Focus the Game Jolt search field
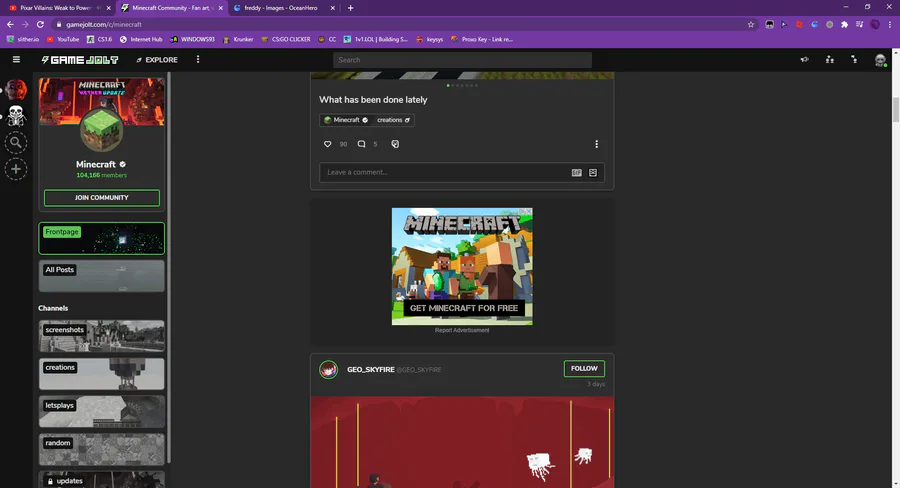The image size is (900, 488). (x=462, y=60)
